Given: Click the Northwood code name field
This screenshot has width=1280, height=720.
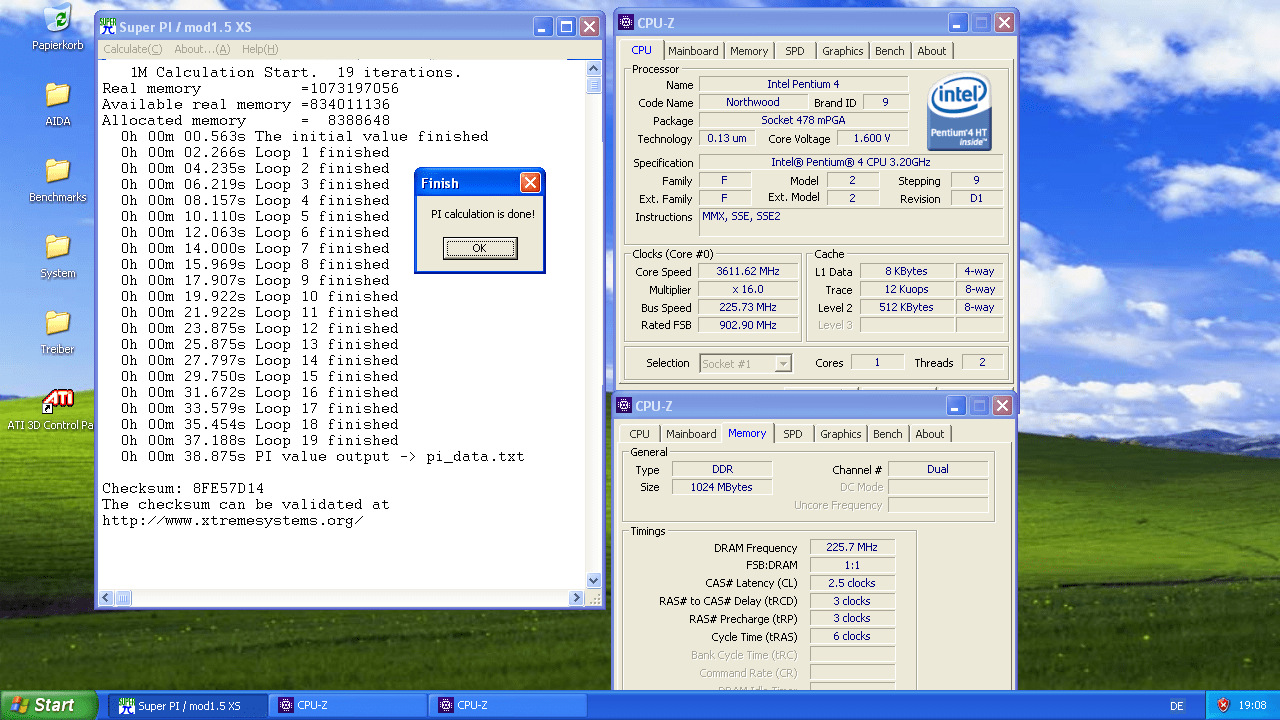Looking at the screenshot, I should pos(753,102).
